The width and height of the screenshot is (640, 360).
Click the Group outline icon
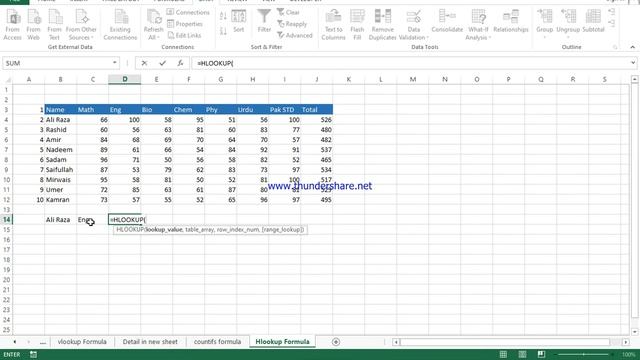click(544, 24)
